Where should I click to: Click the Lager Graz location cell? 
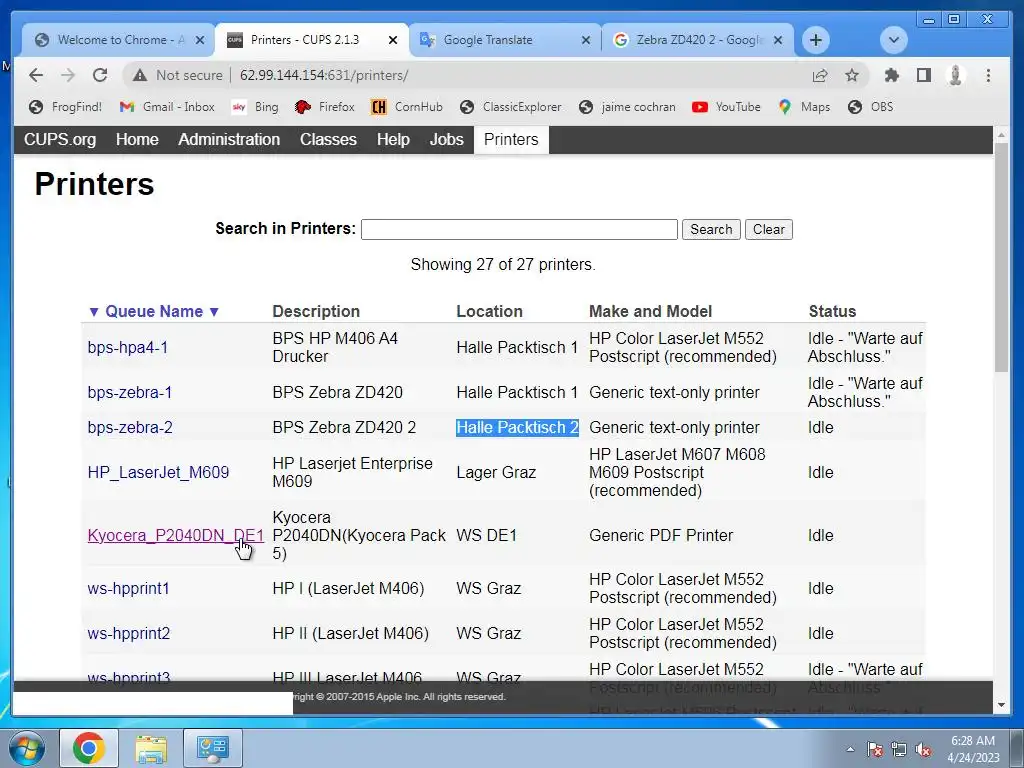click(x=496, y=472)
